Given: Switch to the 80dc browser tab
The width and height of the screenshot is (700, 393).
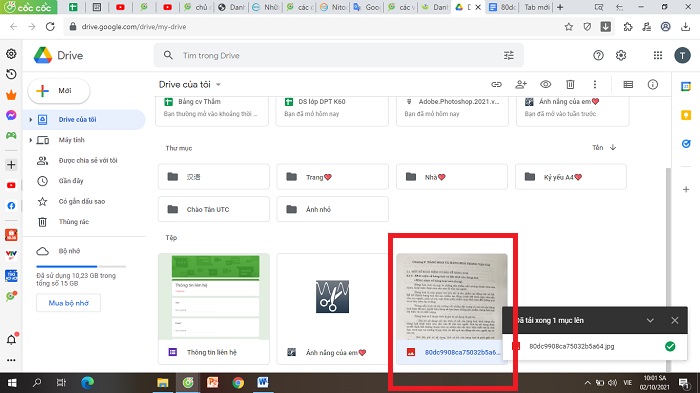Looking at the screenshot, I should pyautogui.click(x=502, y=7).
